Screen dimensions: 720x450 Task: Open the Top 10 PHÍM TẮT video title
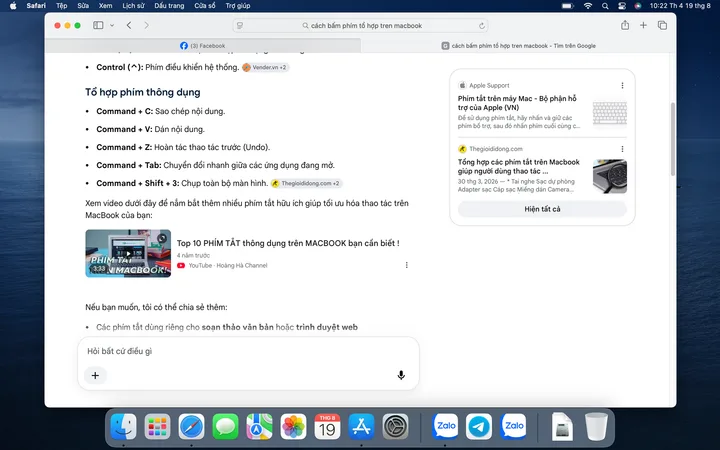tap(288, 243)
